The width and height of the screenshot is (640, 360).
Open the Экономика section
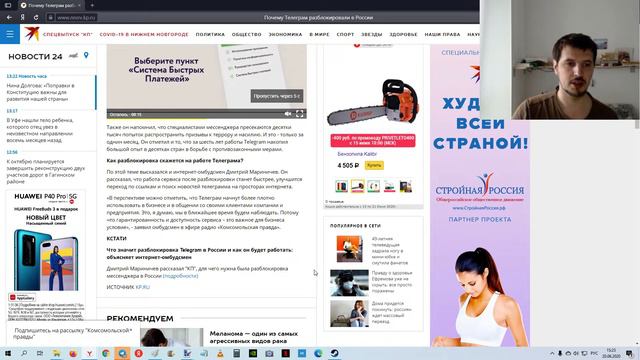click(x=285, y=35)
